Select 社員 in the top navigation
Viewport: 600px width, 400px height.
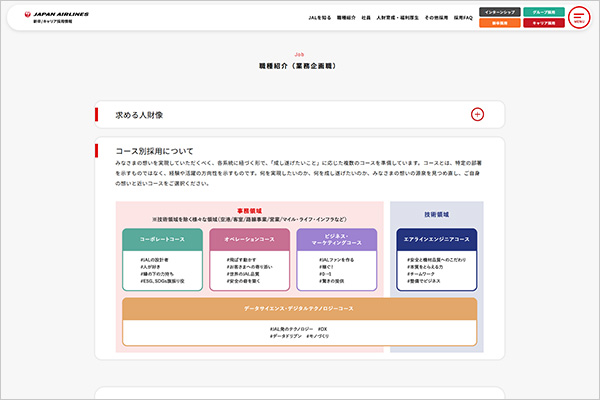[367, 18]
